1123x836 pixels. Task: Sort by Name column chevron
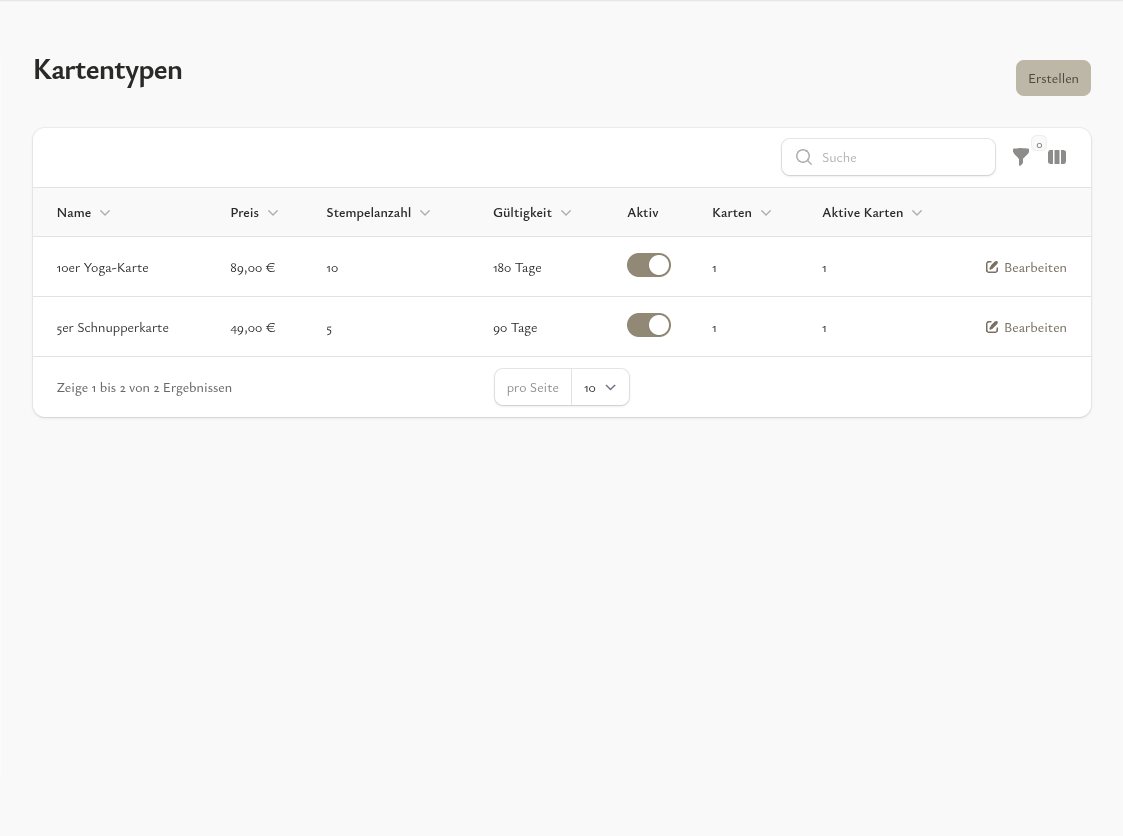click(x=105, y=213)
